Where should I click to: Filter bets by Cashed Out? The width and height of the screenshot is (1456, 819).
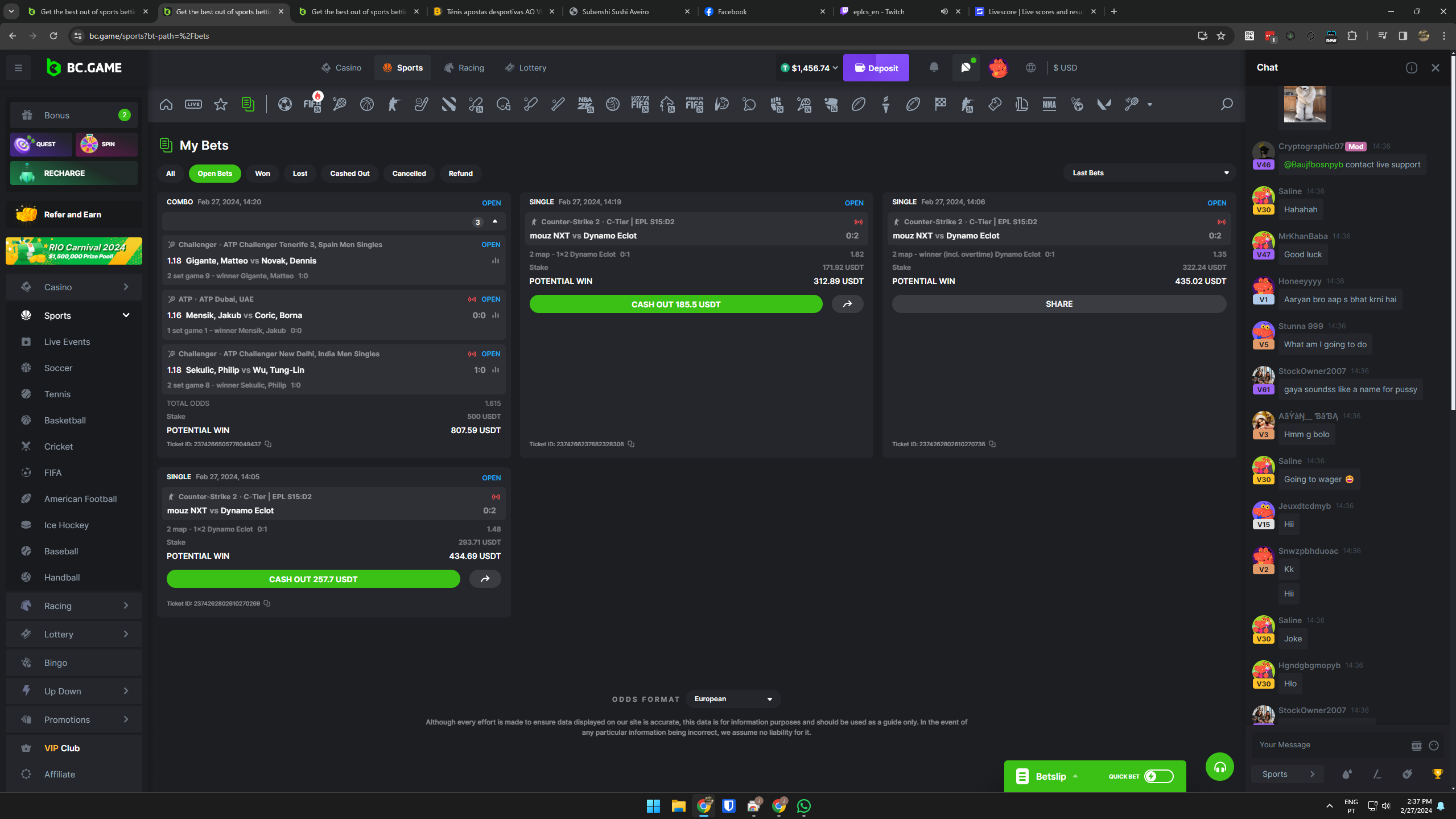349,174
